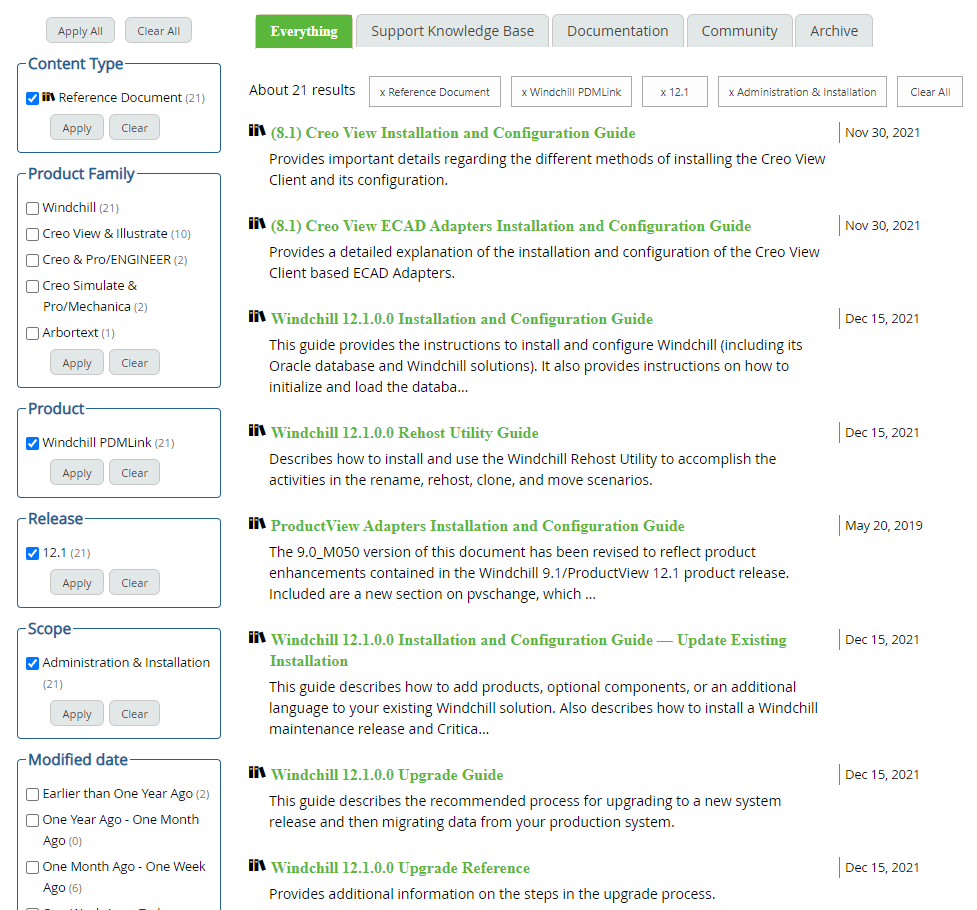Open Windchill 12.1.0.0 Installation and Configuration Guide

462,318
